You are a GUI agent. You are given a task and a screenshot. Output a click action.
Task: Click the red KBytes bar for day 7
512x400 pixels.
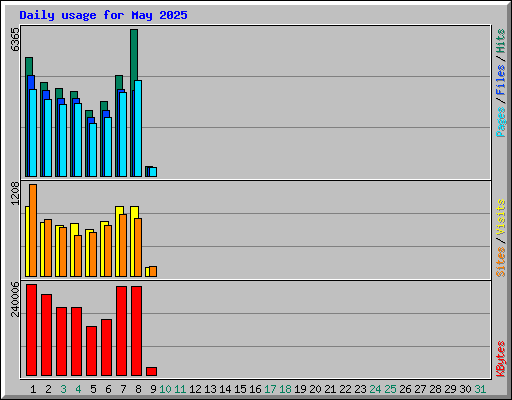121,331
